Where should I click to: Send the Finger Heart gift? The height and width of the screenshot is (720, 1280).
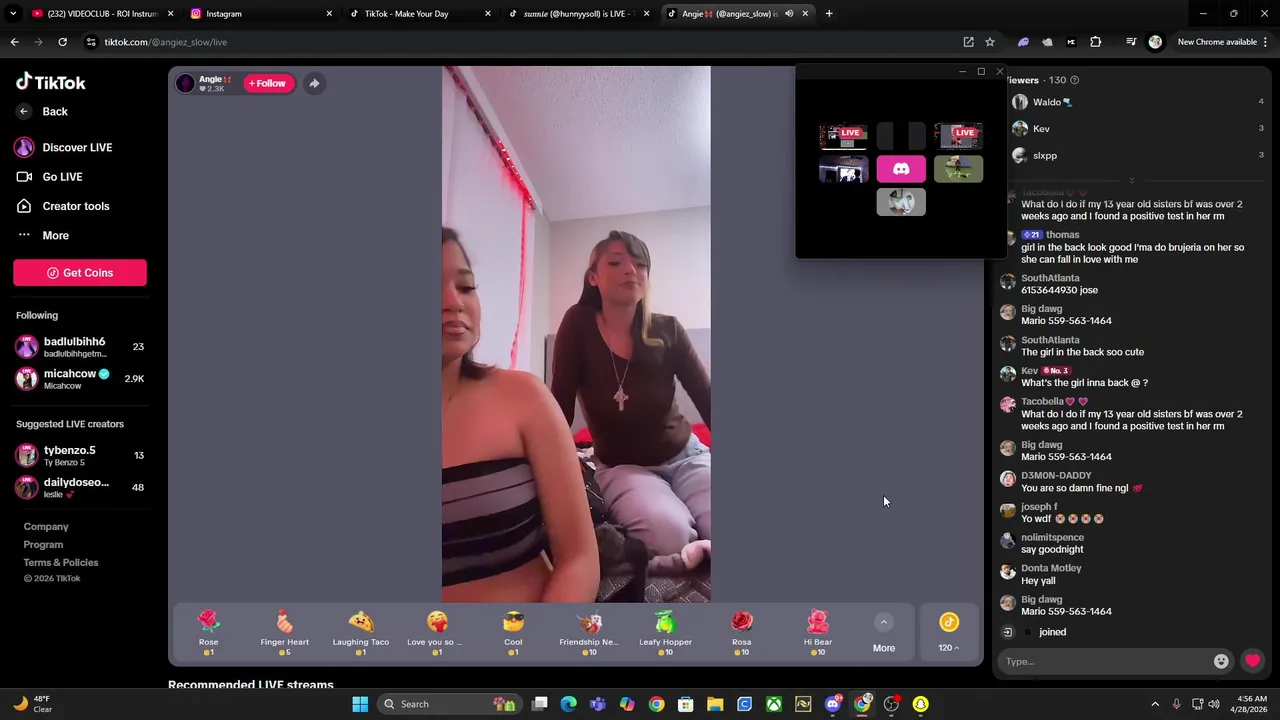point(285,632)
